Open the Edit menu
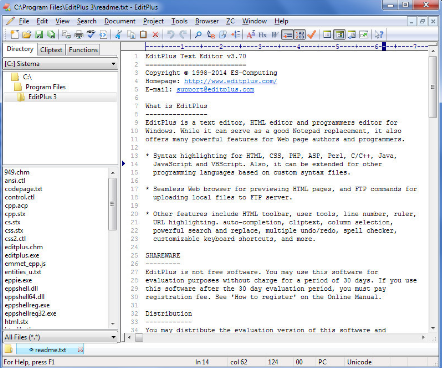The image size is (442, 368). [42, 21]
